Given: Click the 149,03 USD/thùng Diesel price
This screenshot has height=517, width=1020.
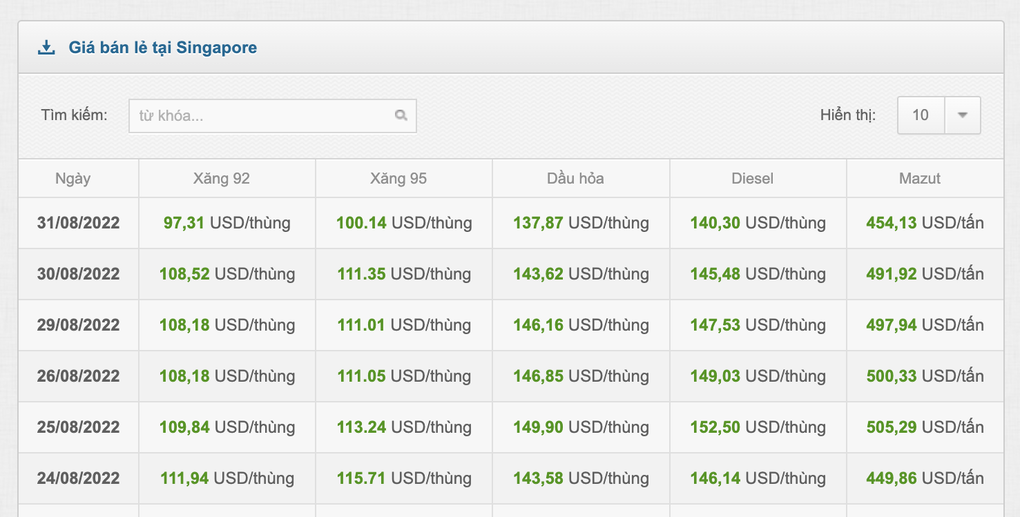Looking at the screenshot, I should coord(758,376).
